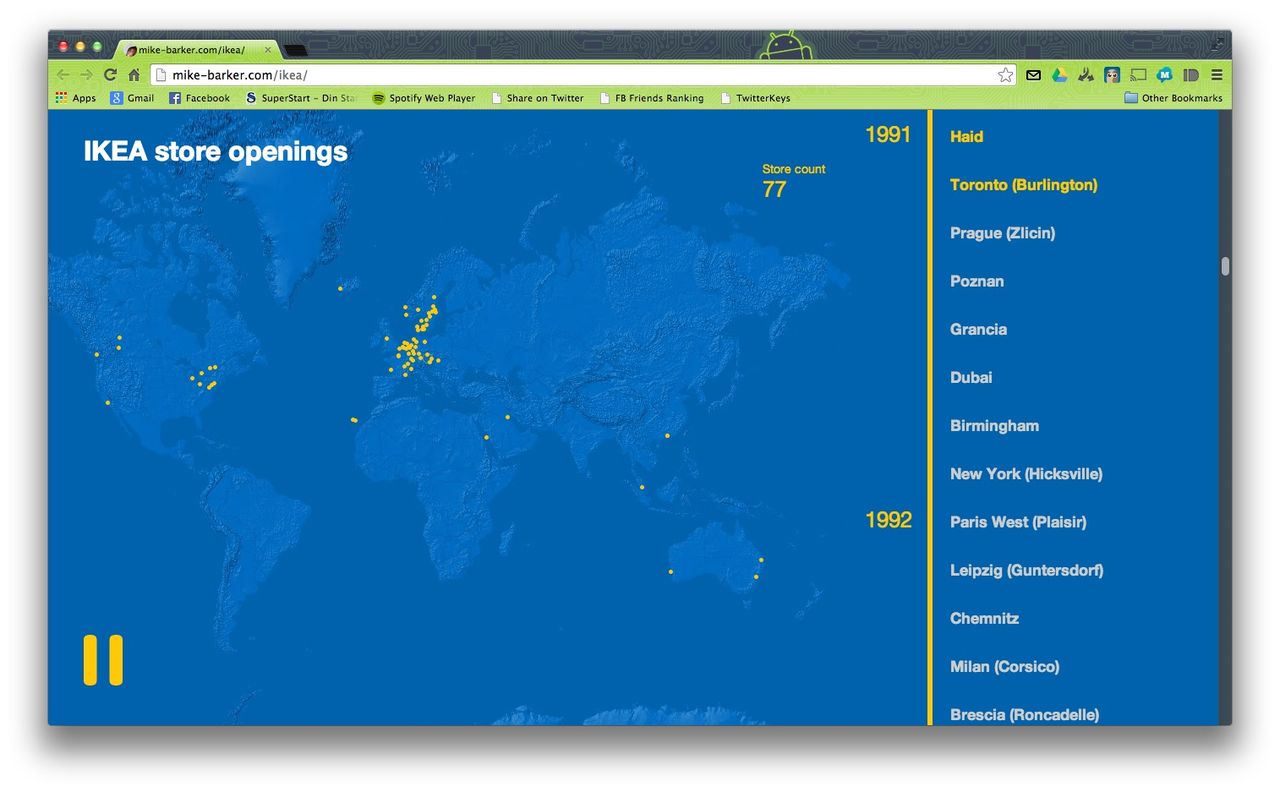
Task: Open the Google Drive extension
Action: pos(1059,75)
